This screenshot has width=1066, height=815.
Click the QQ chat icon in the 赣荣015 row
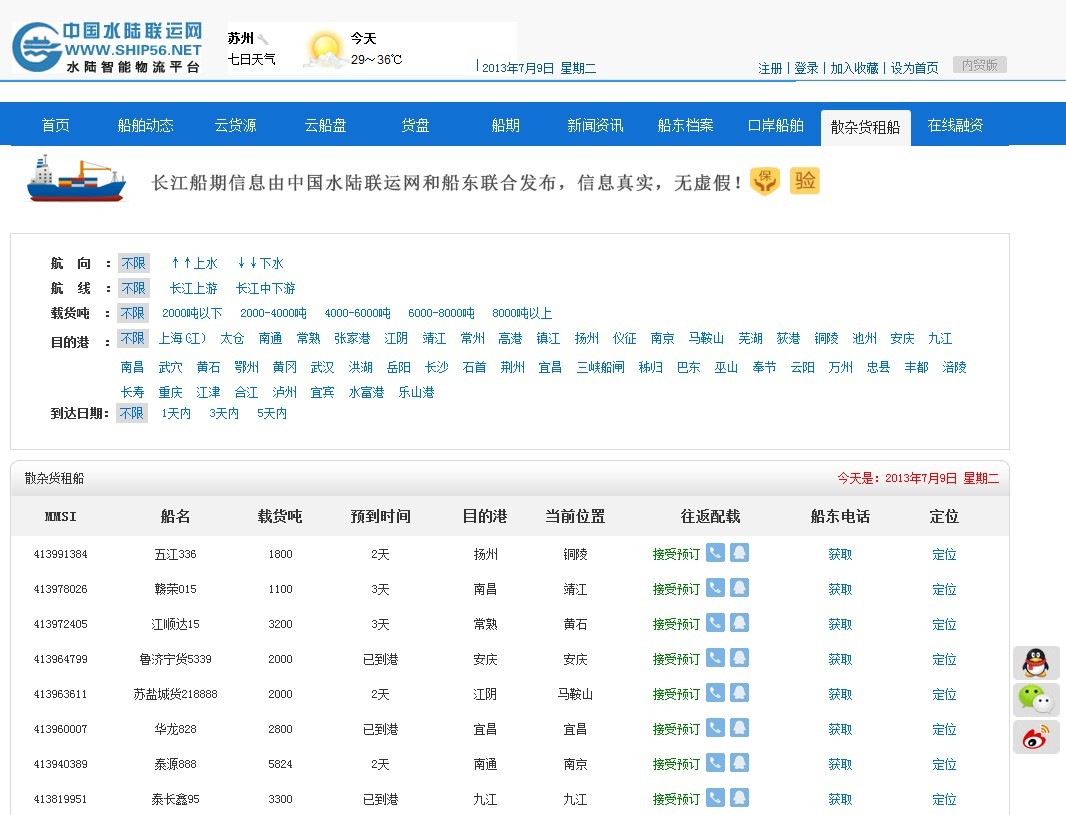tap(740, 587)
